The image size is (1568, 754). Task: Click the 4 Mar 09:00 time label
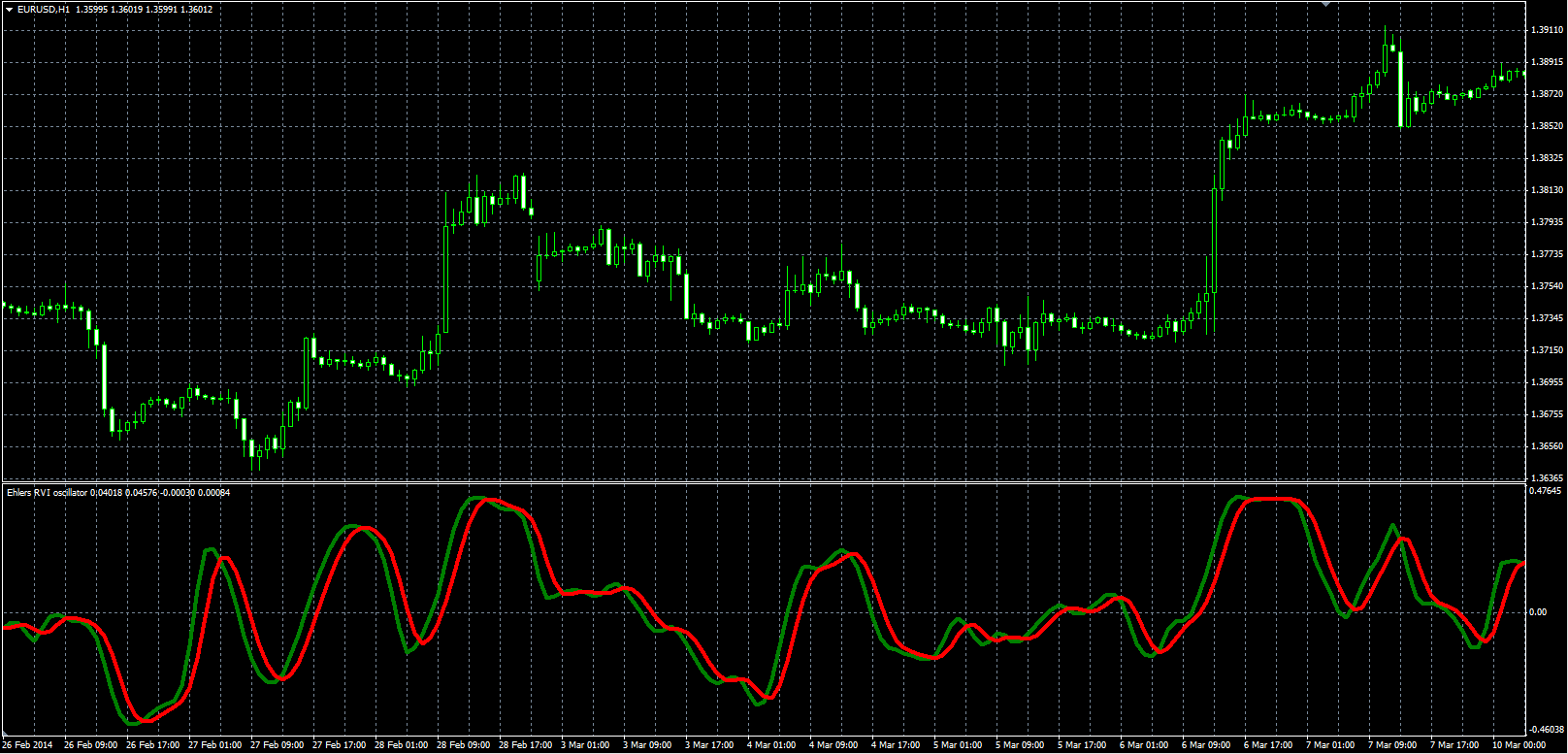point(833,745)
